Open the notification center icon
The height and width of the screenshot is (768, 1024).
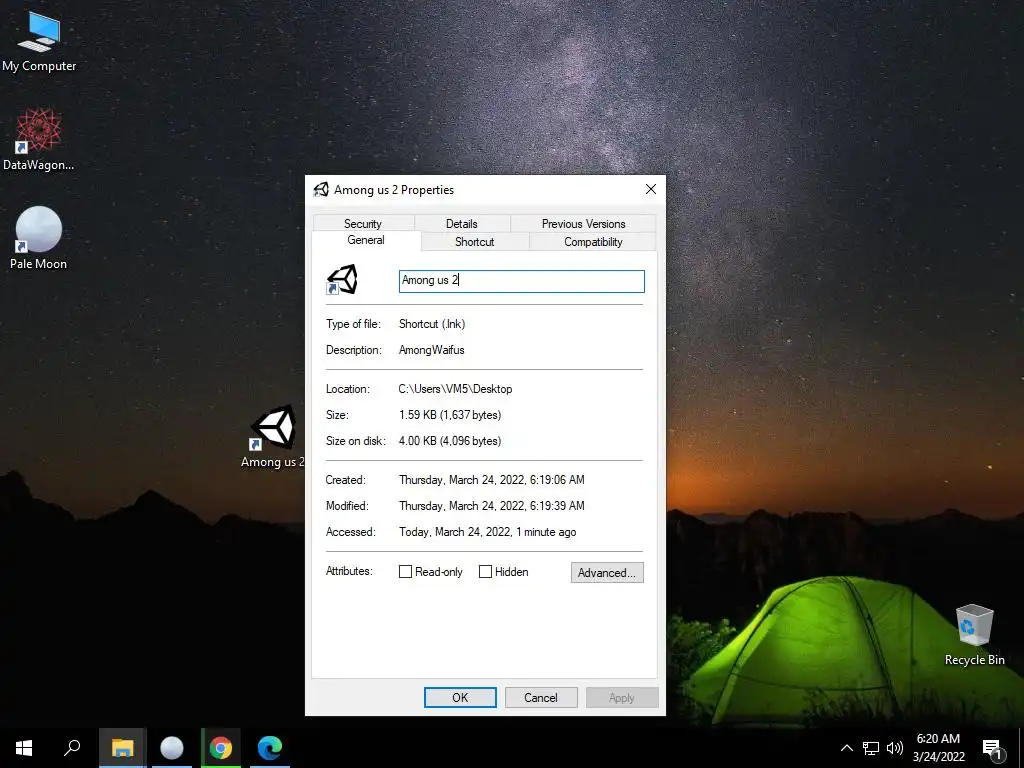click(x=992, y=748)
